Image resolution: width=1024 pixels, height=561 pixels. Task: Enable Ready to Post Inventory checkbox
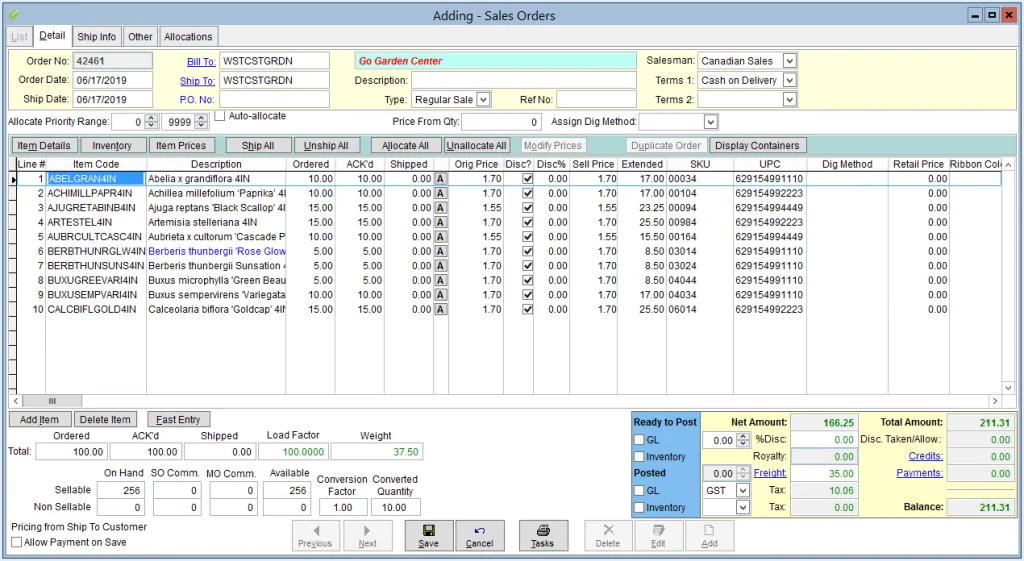pos(639,457)
